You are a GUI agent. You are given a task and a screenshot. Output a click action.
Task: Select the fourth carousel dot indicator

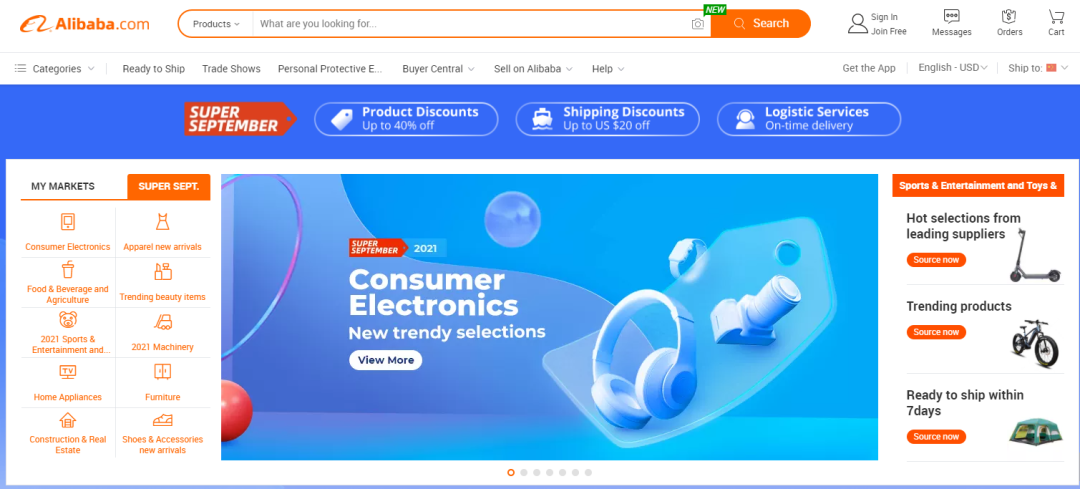tap(550, 472)
